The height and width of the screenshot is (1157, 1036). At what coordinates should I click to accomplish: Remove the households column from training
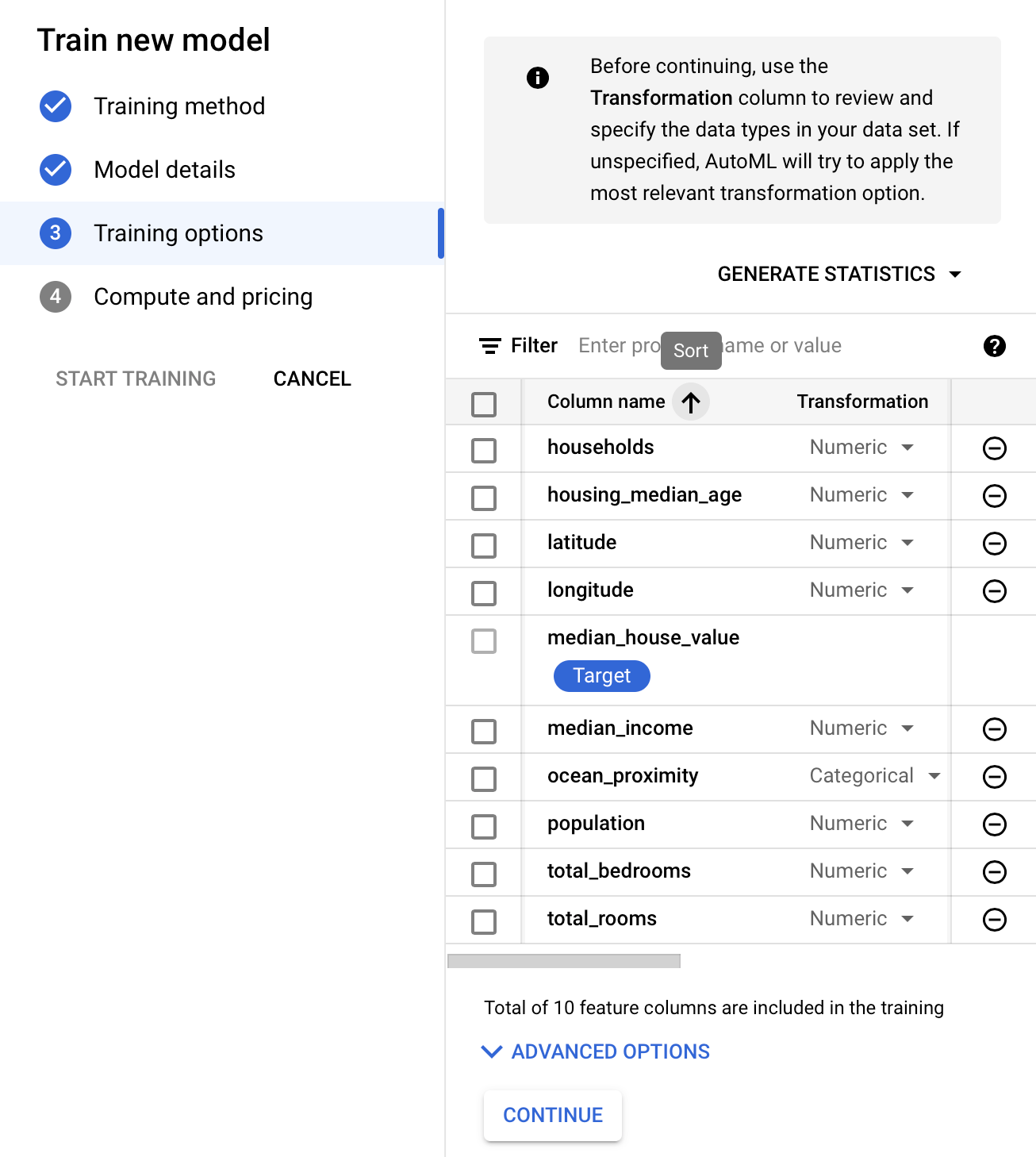tap(994, 448)
